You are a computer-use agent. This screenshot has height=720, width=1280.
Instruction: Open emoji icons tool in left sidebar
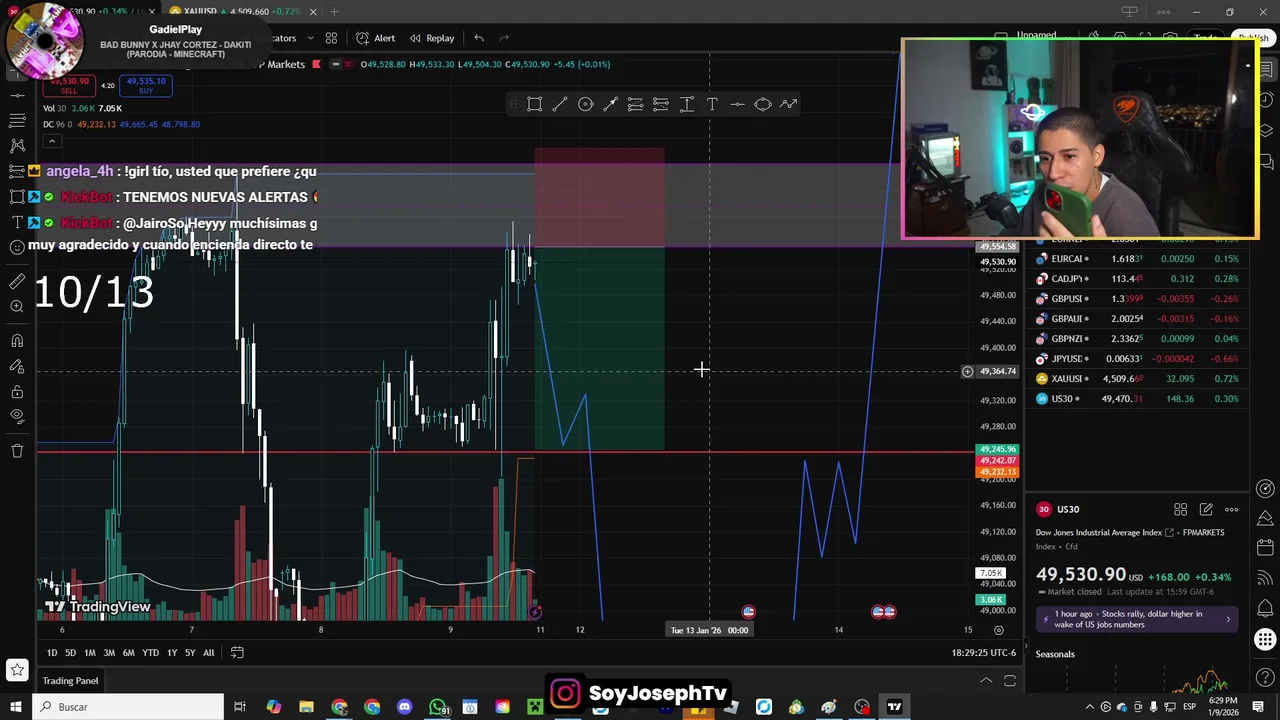click(x=17, y=247)
